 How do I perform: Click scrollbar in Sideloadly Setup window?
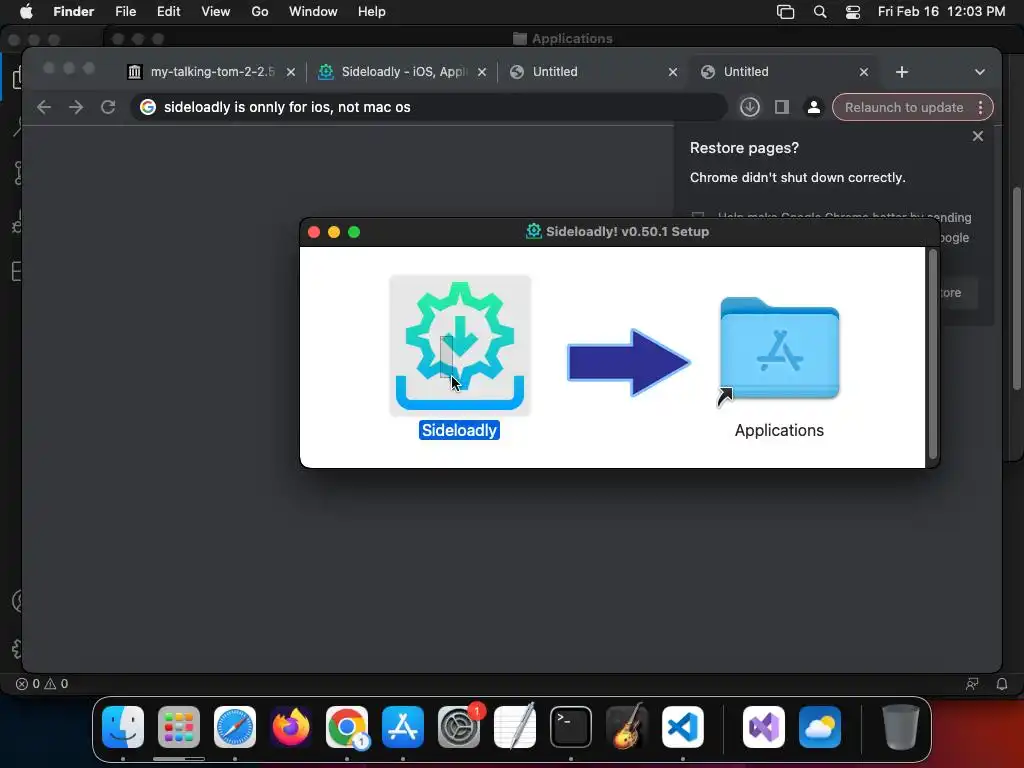933,354
